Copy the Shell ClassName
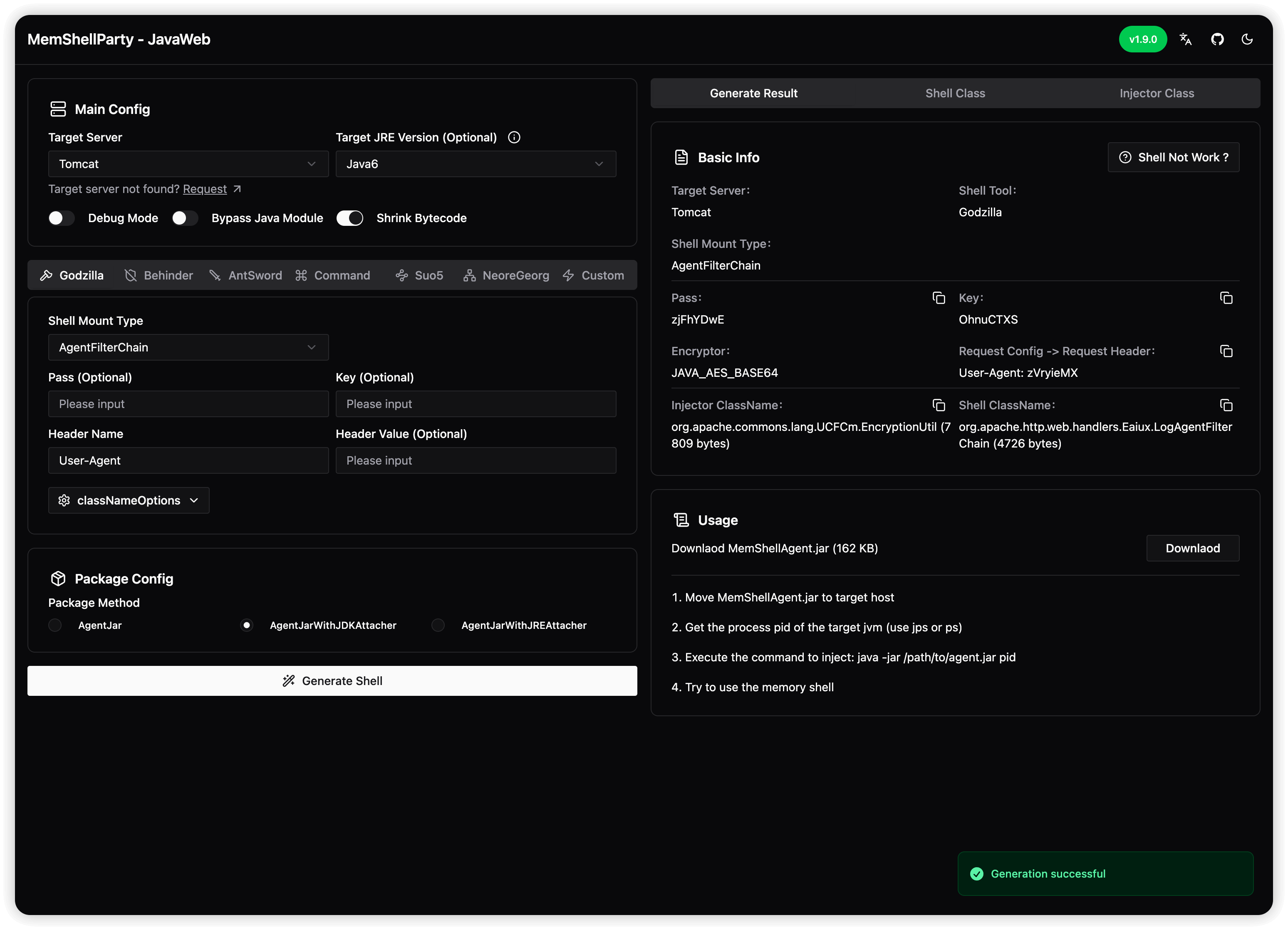1288x930 pixels. pos(1226,406)
